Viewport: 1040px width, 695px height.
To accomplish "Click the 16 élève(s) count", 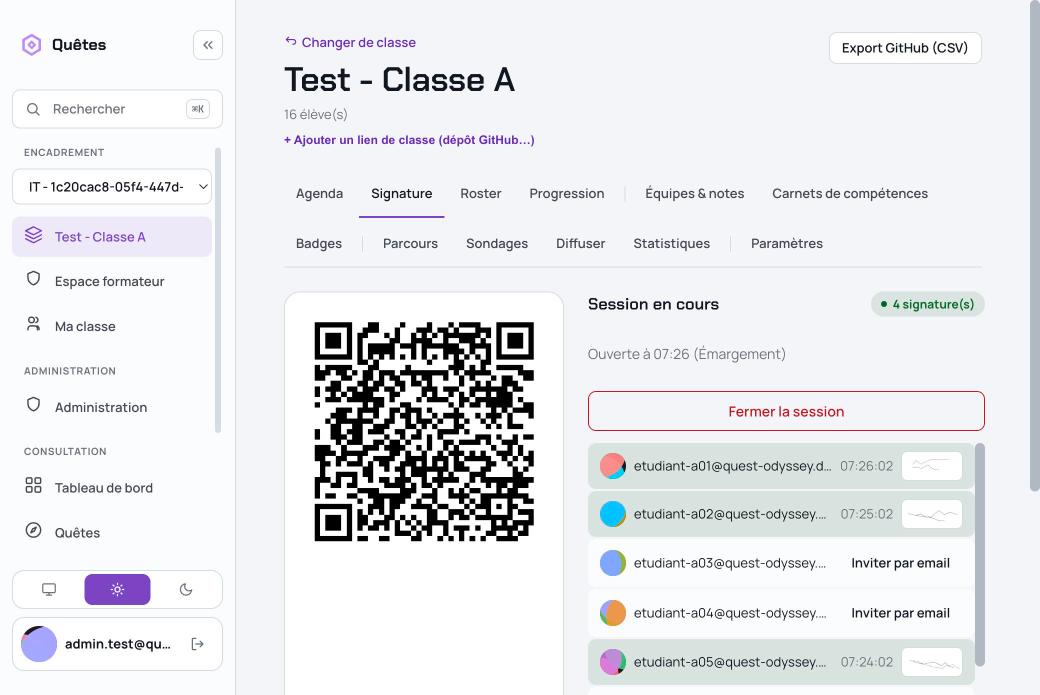I will pos(316,114).
